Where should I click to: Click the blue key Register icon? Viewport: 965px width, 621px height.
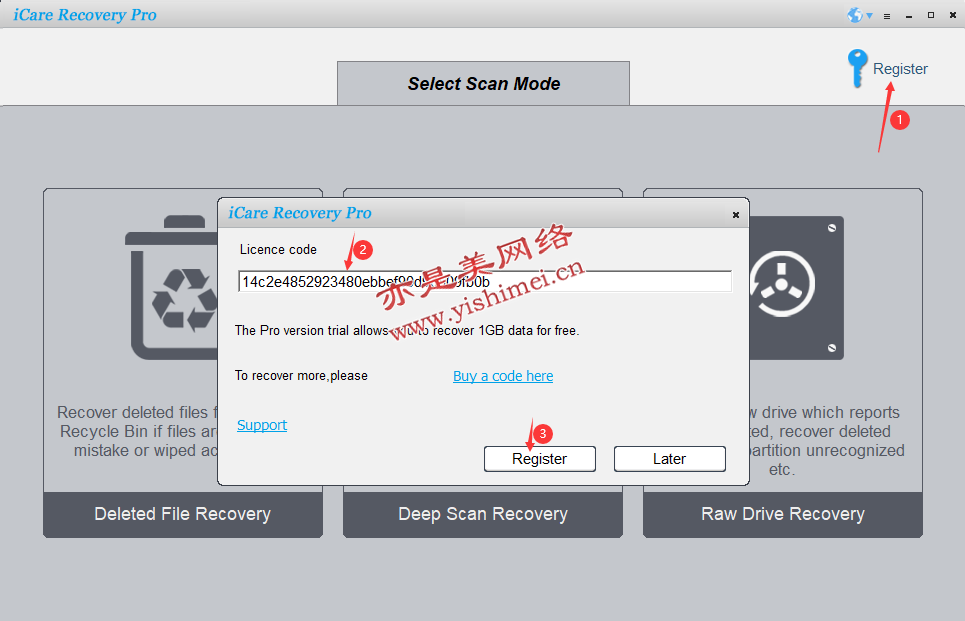(x=857, y=68)
